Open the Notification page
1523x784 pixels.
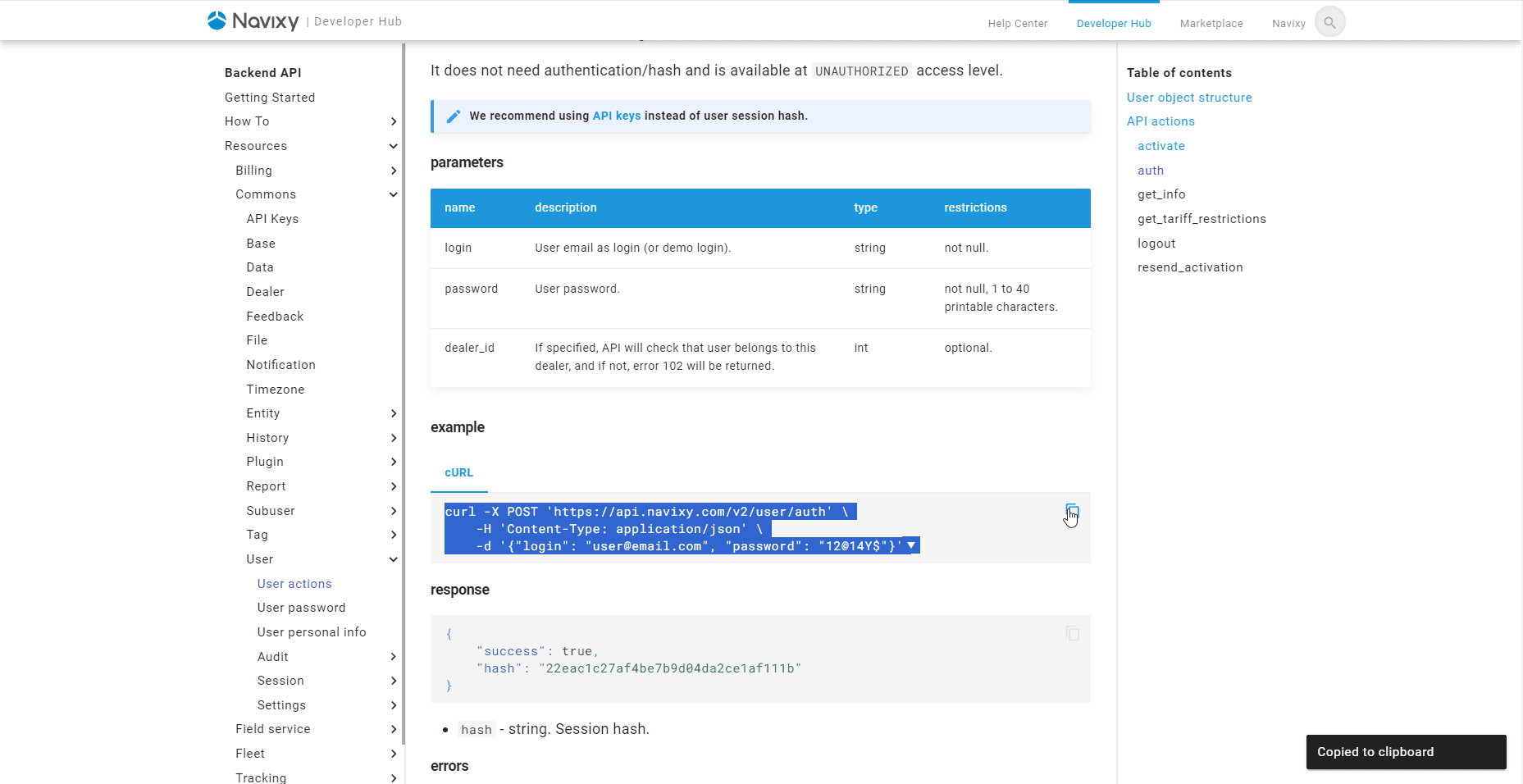280,365
